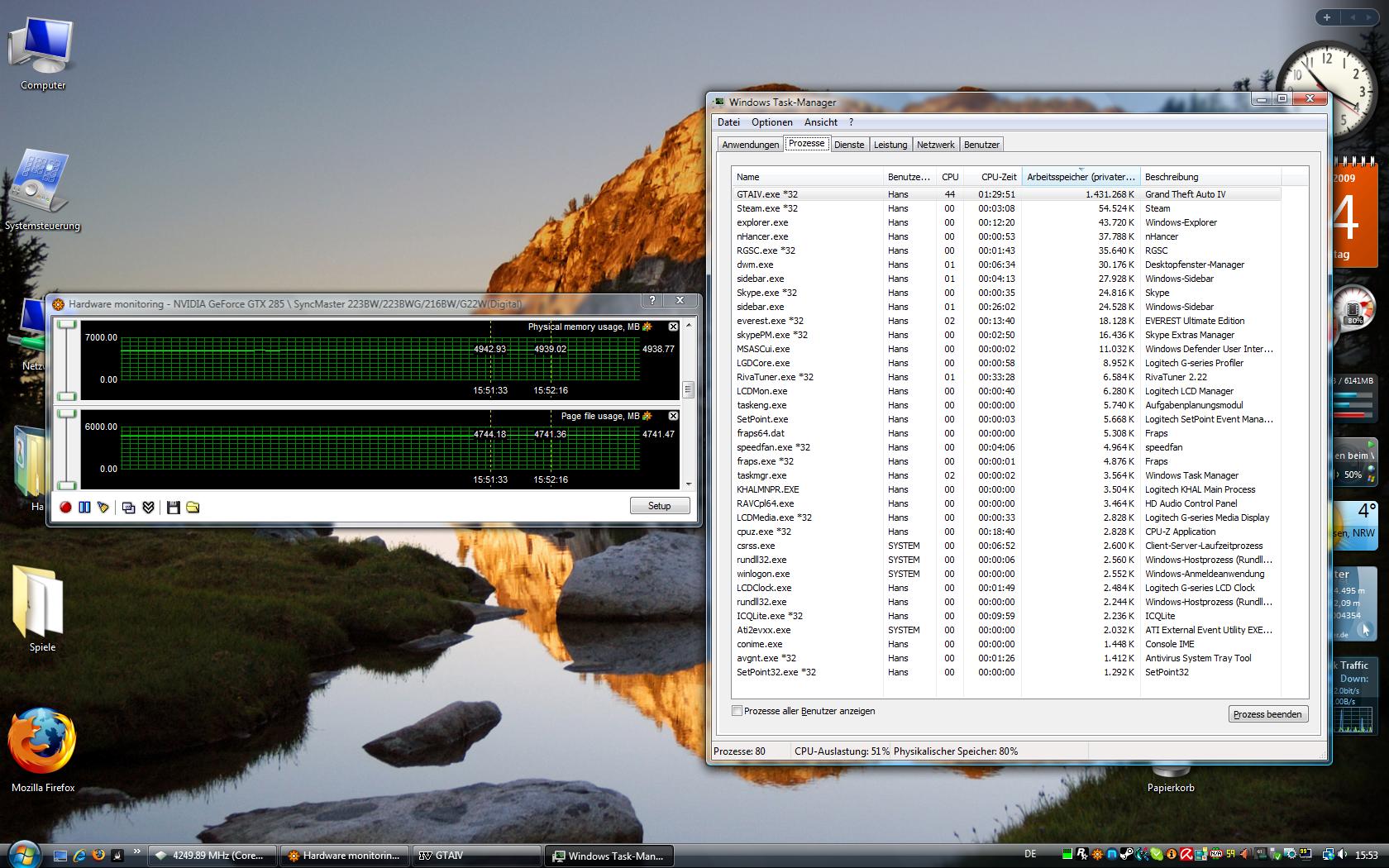Sort by CPU column header
Screen dimensions: 1389x868
(950, 177)
